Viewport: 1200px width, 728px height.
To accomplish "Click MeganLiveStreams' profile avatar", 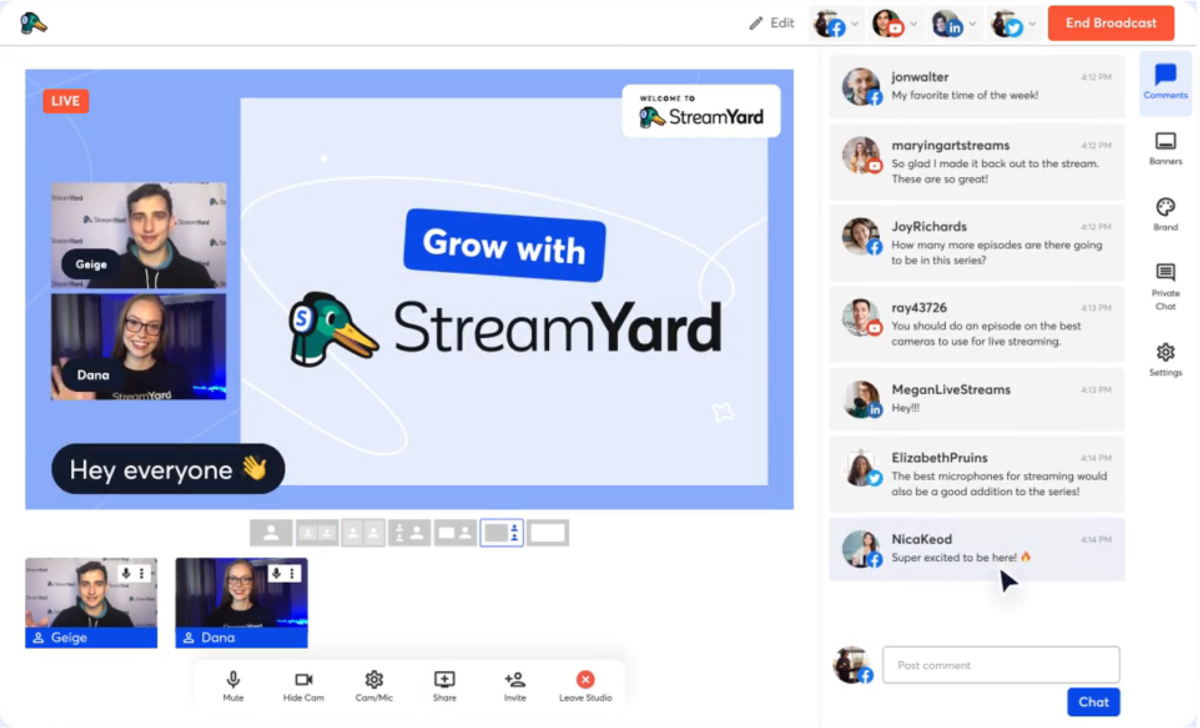I will click(x=861, y=399).
